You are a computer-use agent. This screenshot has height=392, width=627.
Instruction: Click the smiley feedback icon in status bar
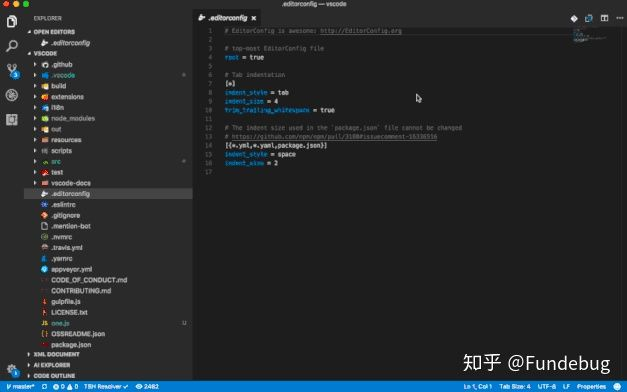(617, 386)
